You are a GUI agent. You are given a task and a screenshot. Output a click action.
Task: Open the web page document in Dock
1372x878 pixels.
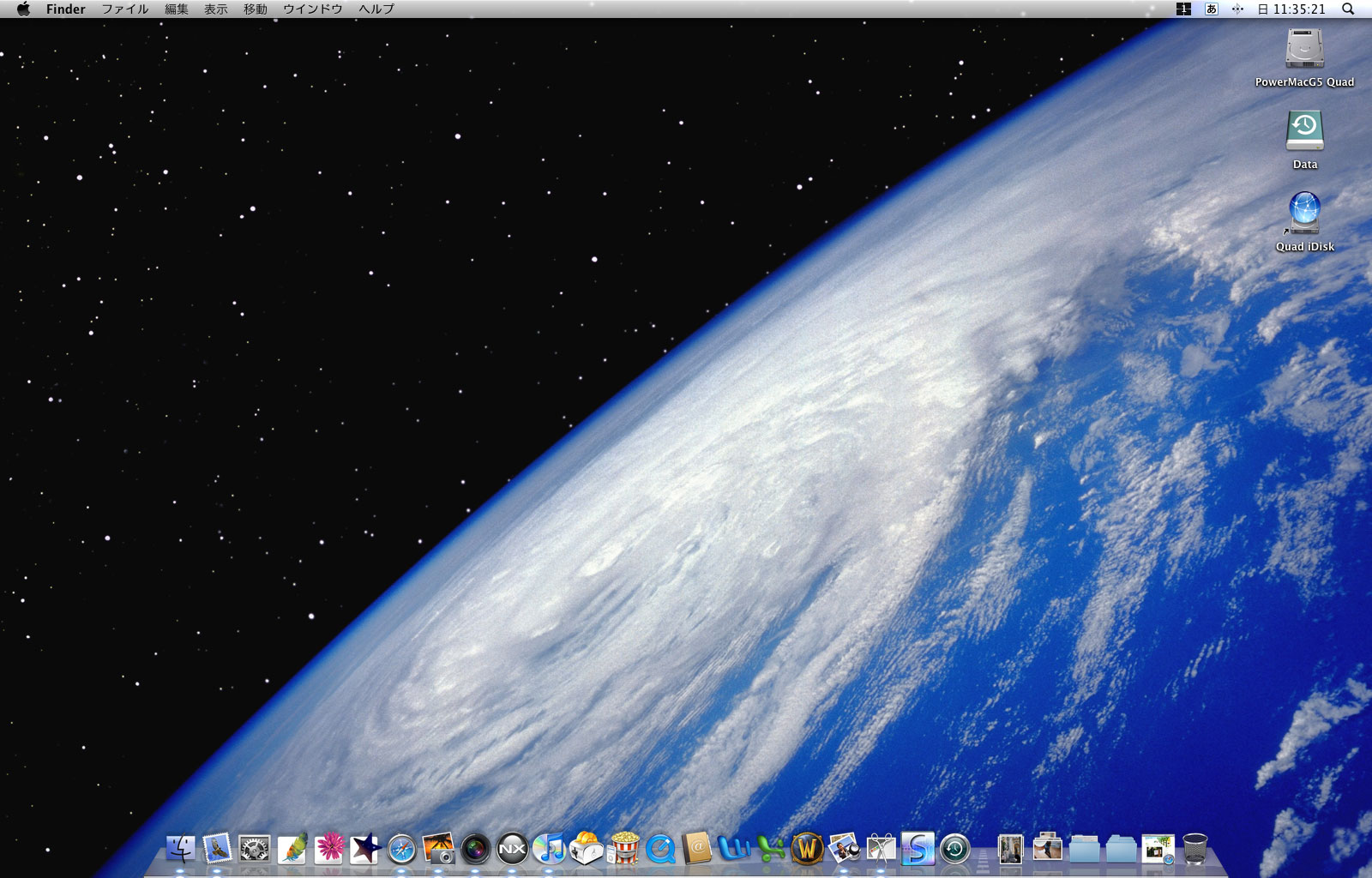tap(1158, 849)
